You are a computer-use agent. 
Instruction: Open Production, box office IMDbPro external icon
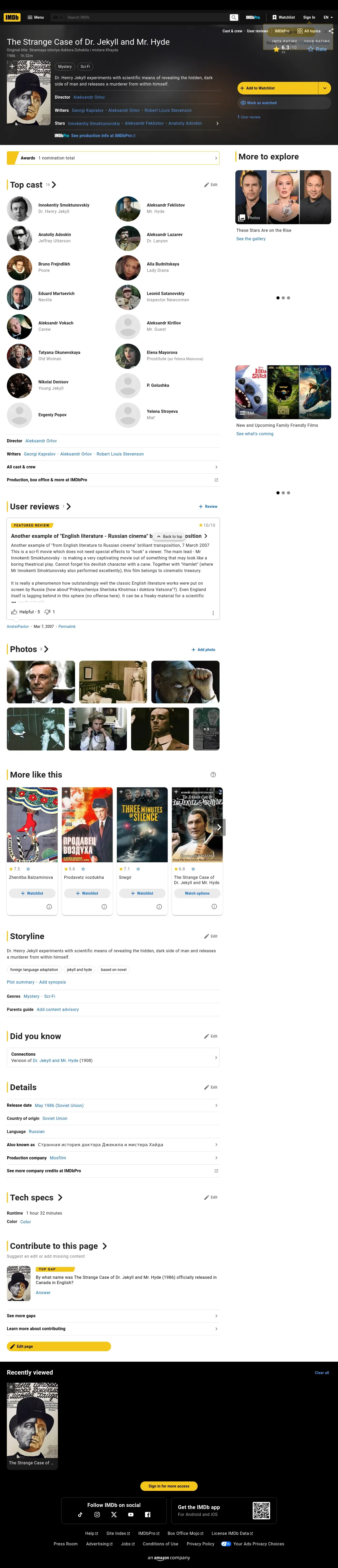click(216, 480)
